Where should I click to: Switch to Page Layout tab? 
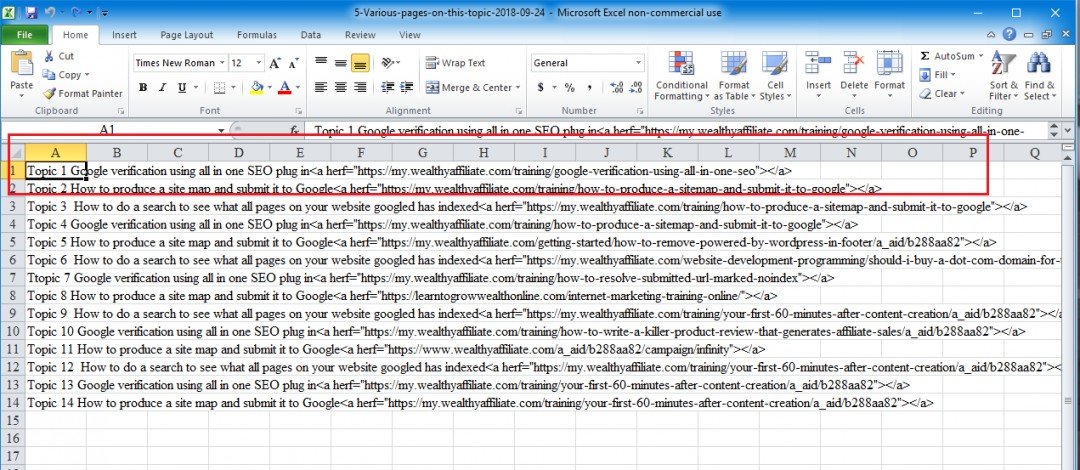(x=187, y=34)
